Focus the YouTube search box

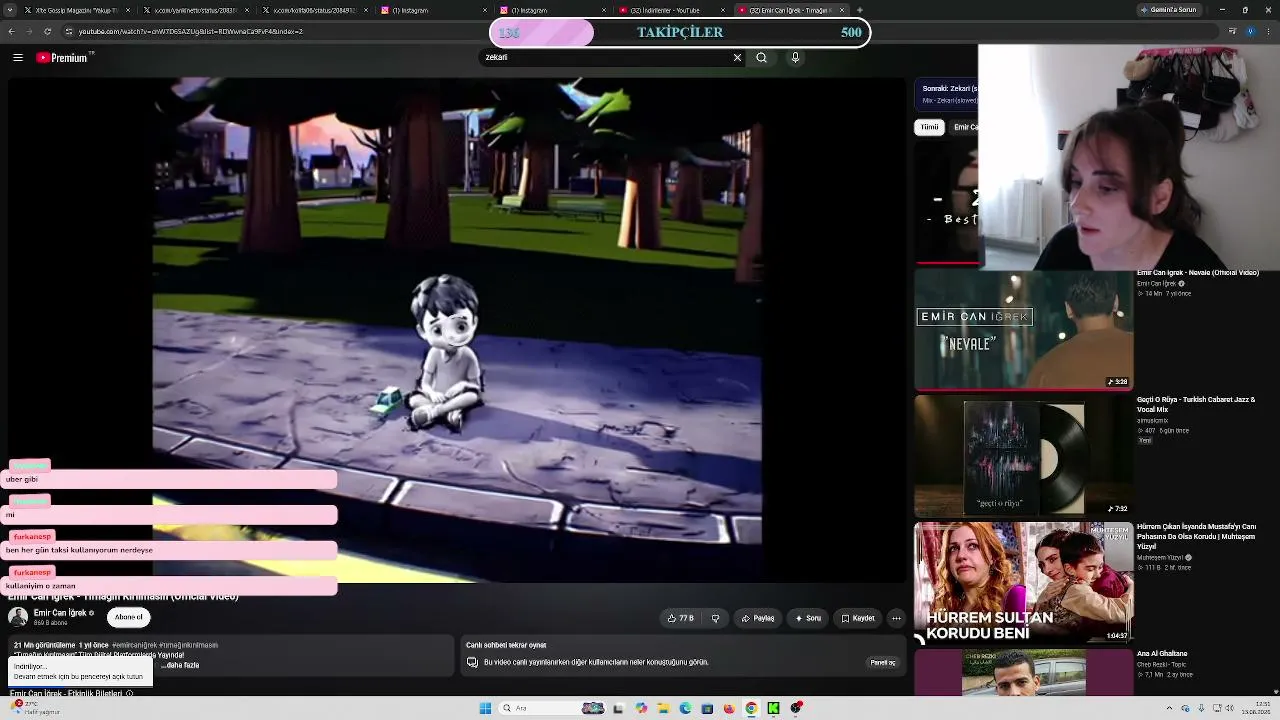(x=606, y=58)
